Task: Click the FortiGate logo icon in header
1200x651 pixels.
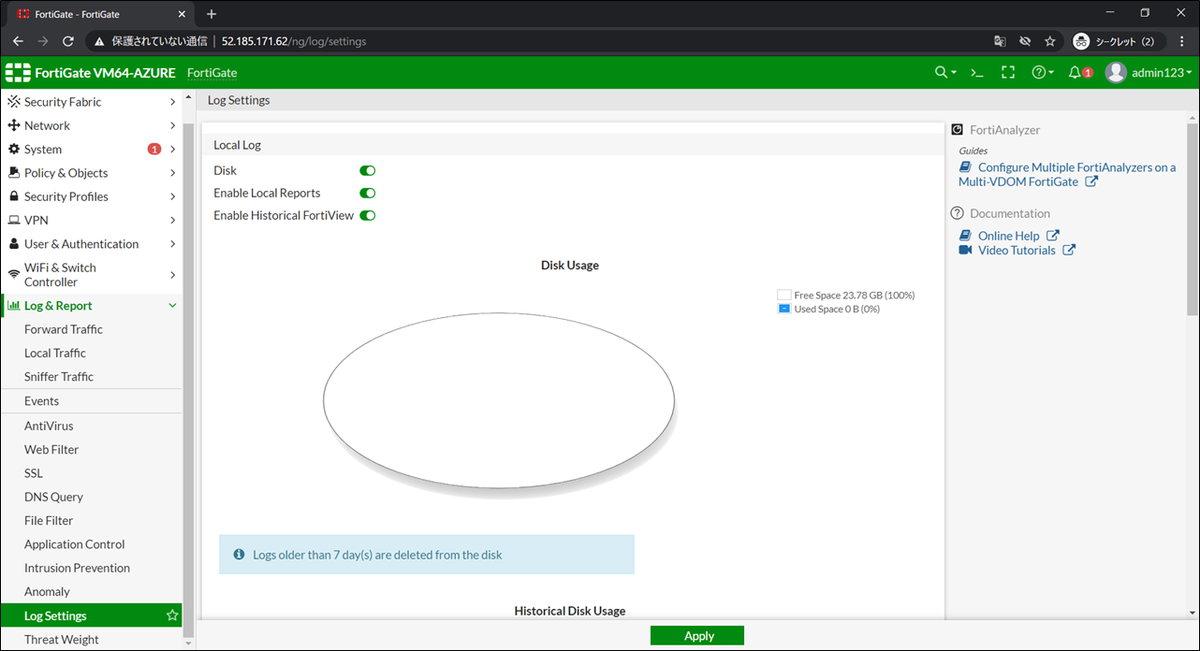Action: [17, 73]
